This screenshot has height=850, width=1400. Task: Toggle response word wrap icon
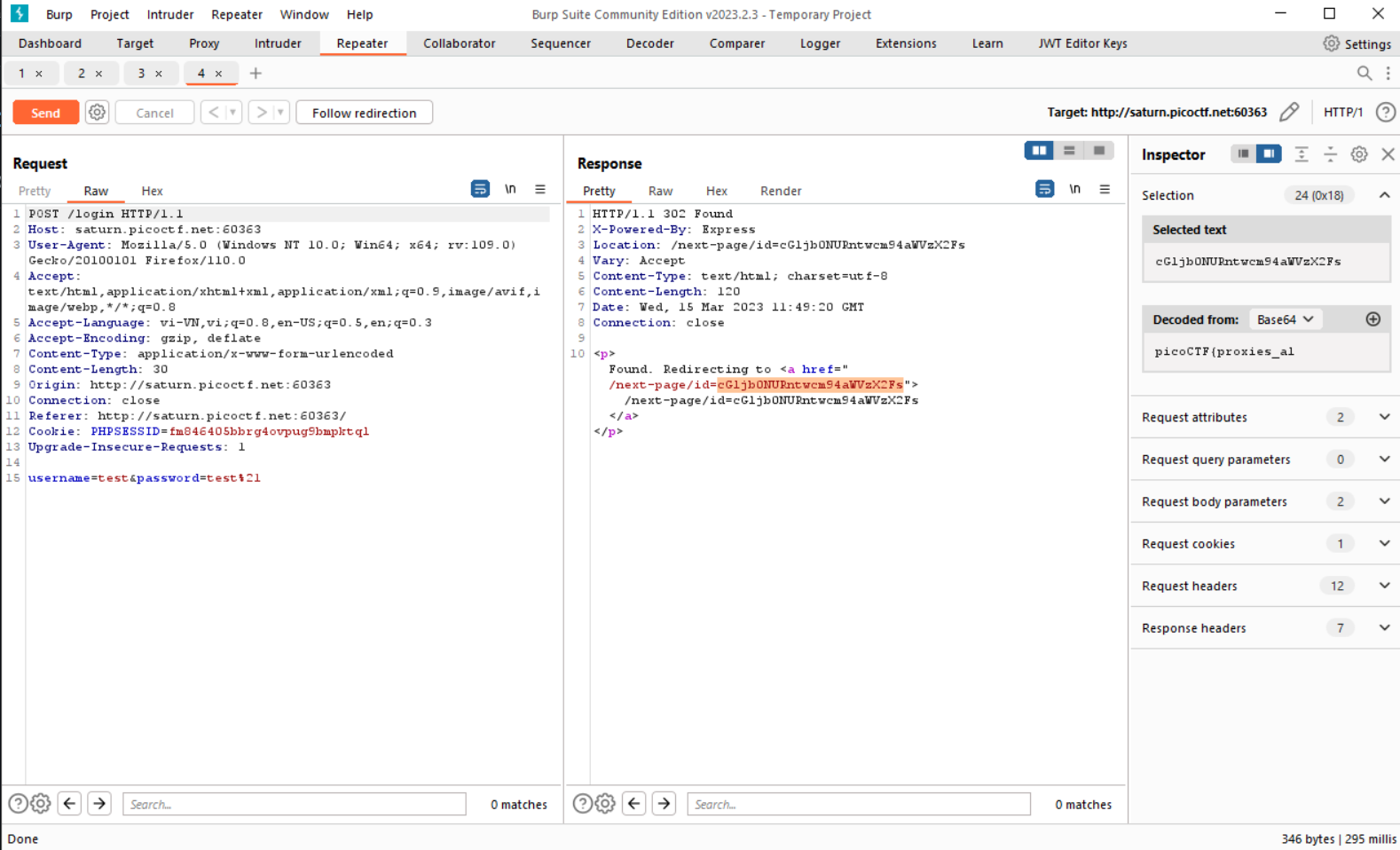pos(1044,189)
